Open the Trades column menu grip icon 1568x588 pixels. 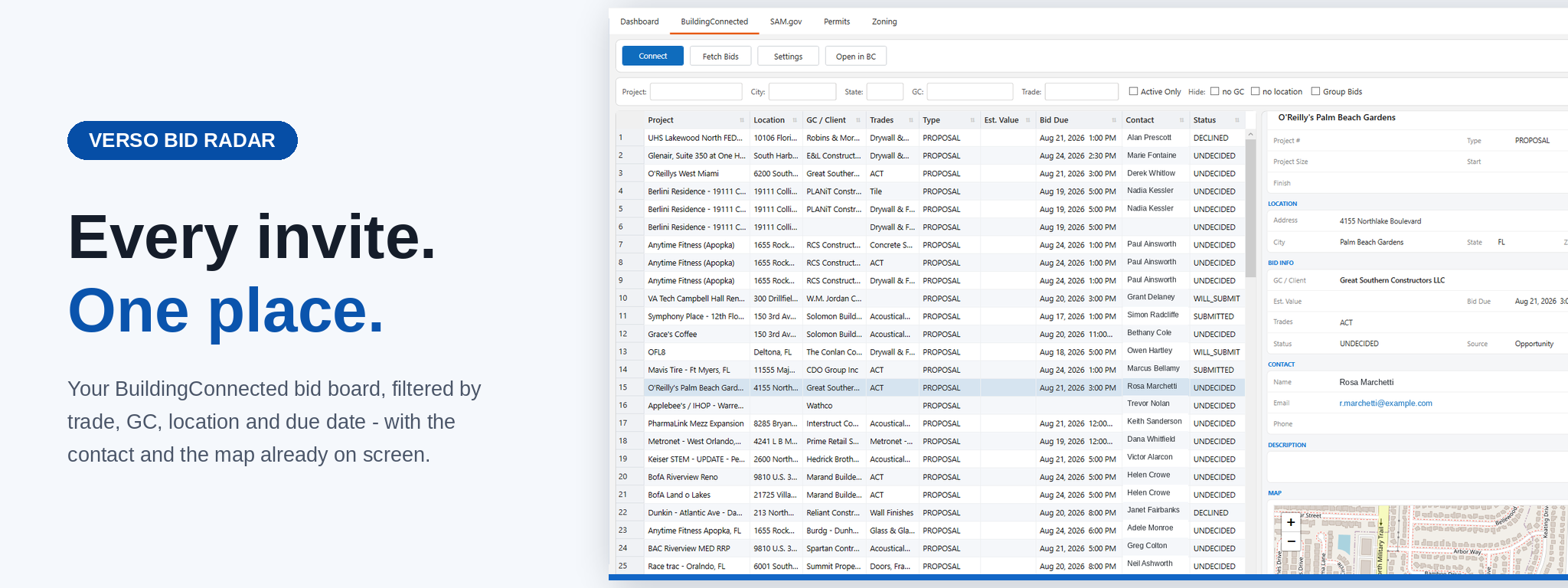click(911, 120)
